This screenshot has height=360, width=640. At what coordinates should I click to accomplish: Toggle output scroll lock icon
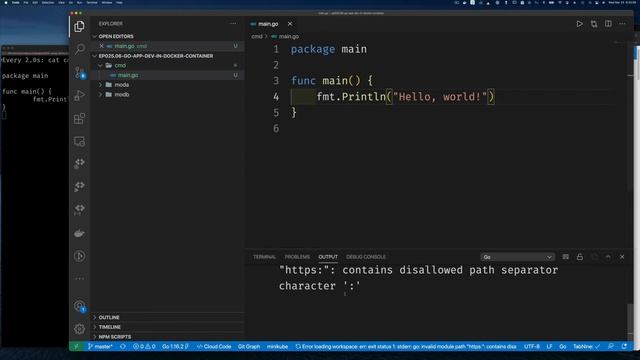click(580, 257)
